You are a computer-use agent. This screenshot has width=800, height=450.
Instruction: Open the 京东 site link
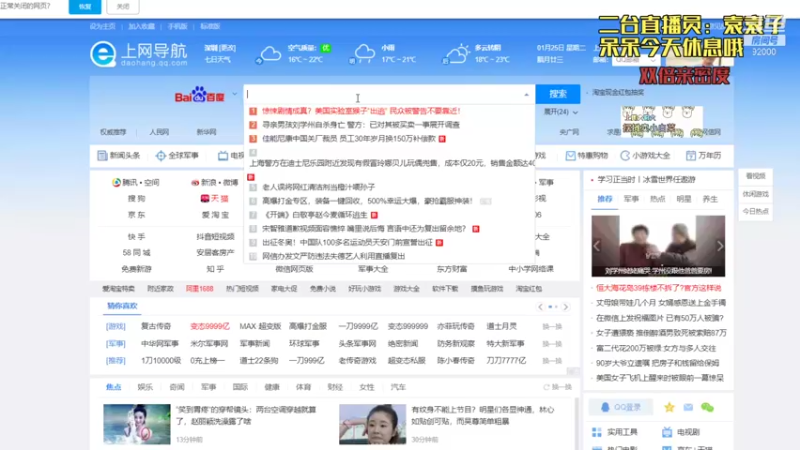pos(136,215)
